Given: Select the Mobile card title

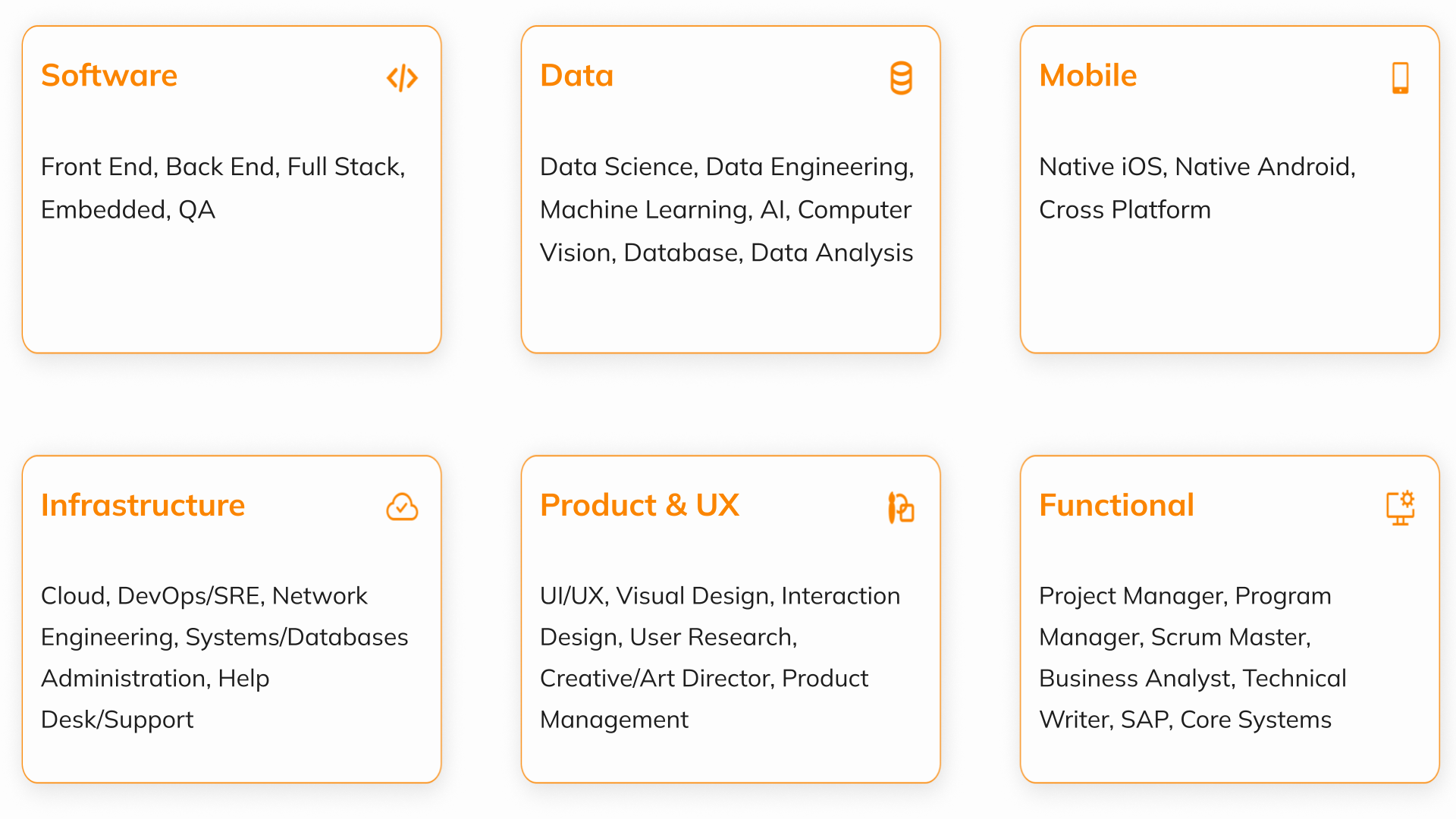Looking at the screenshot, I should 1087,75.
